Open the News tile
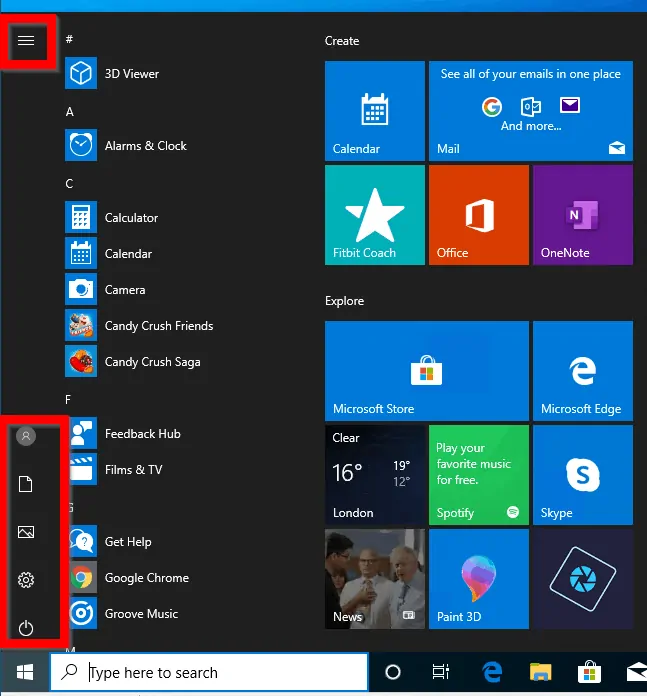647x696 pixels. 375,579
